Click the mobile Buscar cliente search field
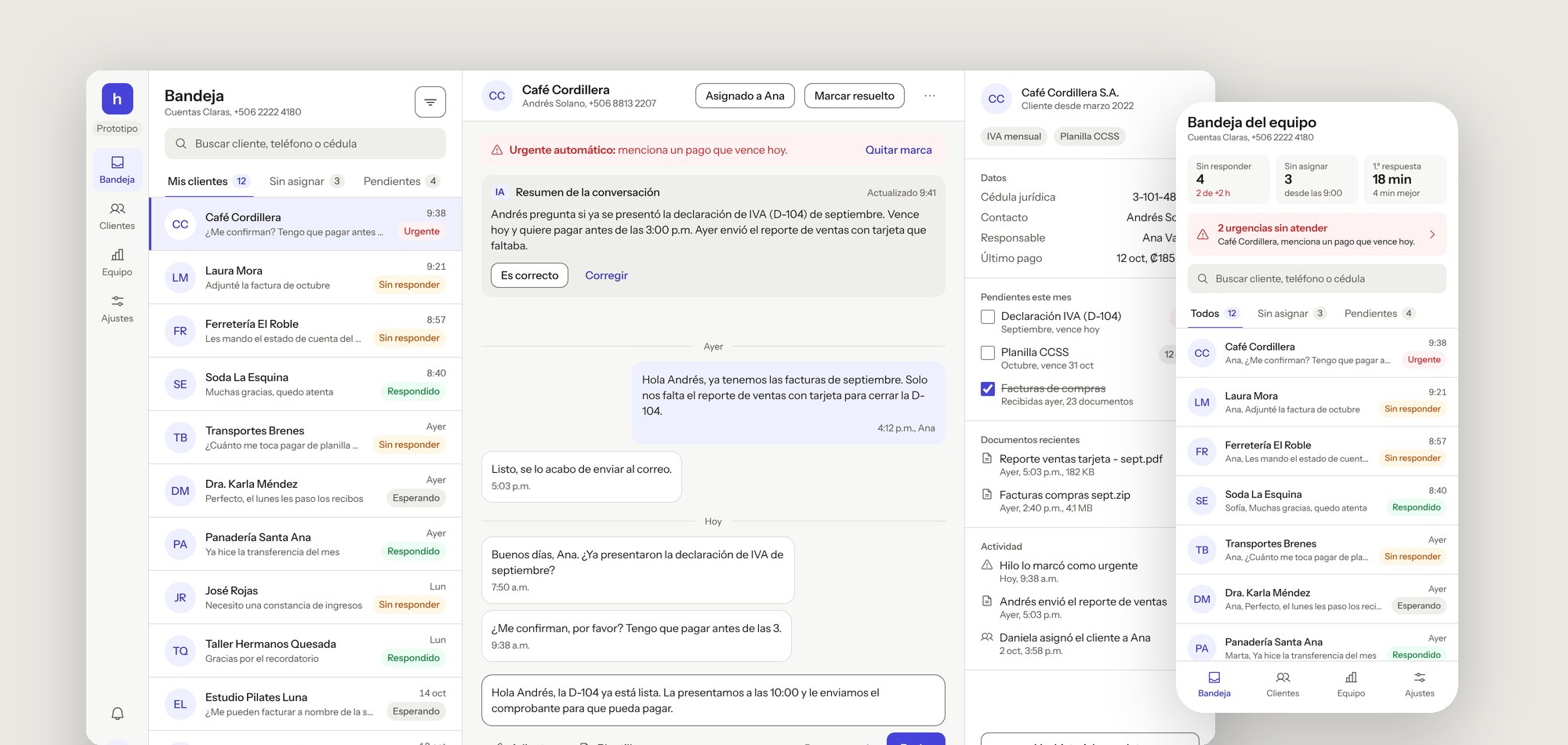Image resolution: width=1568 pixels, height=745 pixels. pyautogui.click(x=1317, y=278)
